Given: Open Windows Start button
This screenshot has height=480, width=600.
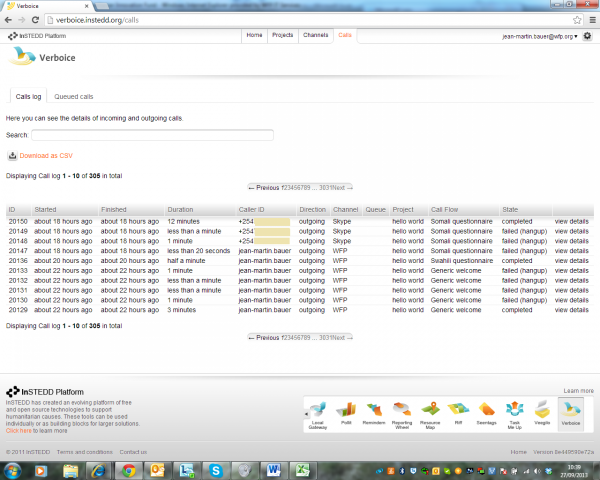Looking at the screenshot, I should [12, 470].
